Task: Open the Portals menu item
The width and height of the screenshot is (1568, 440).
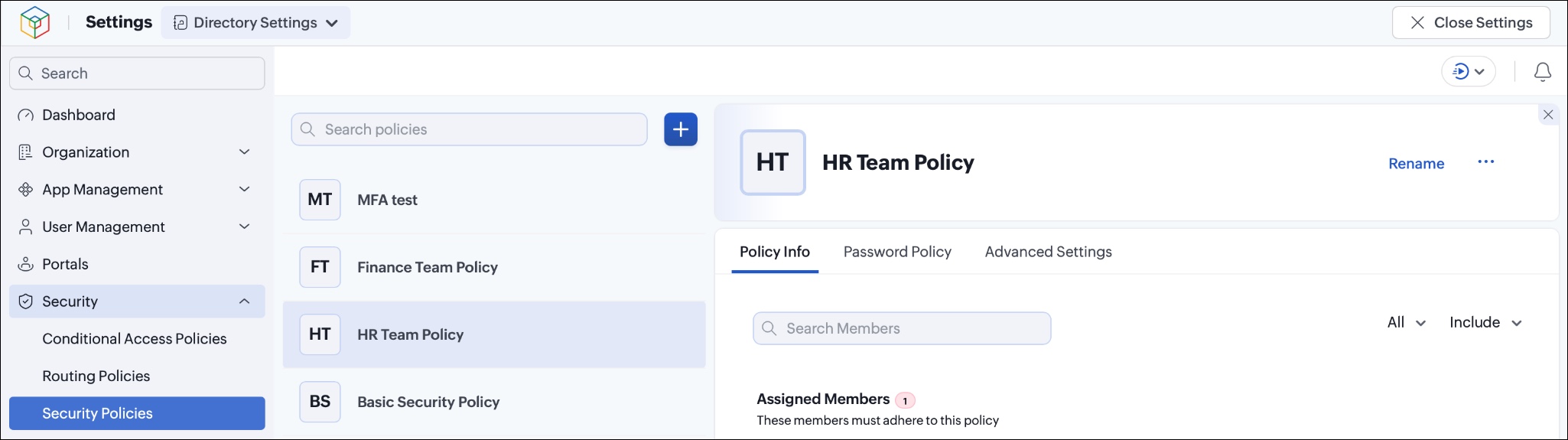Action: (137, 264)
